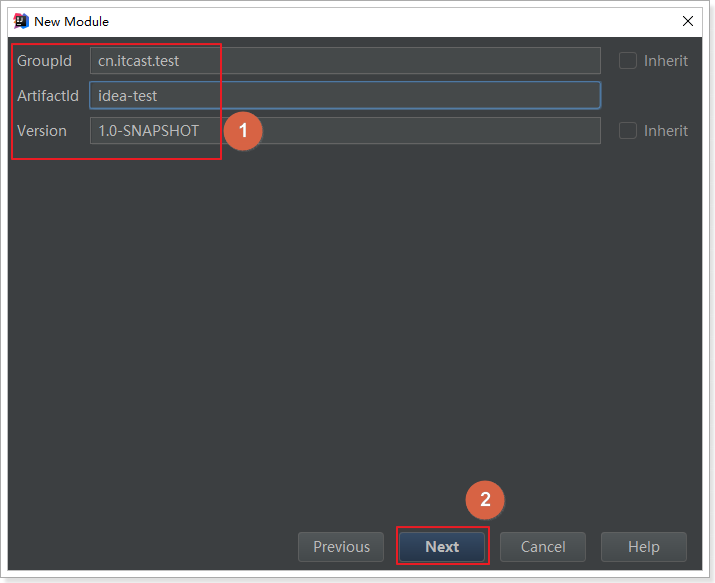Enable Inherit checkbox for Version
This screenshot has height=583, width=715.
pos(627,131)
